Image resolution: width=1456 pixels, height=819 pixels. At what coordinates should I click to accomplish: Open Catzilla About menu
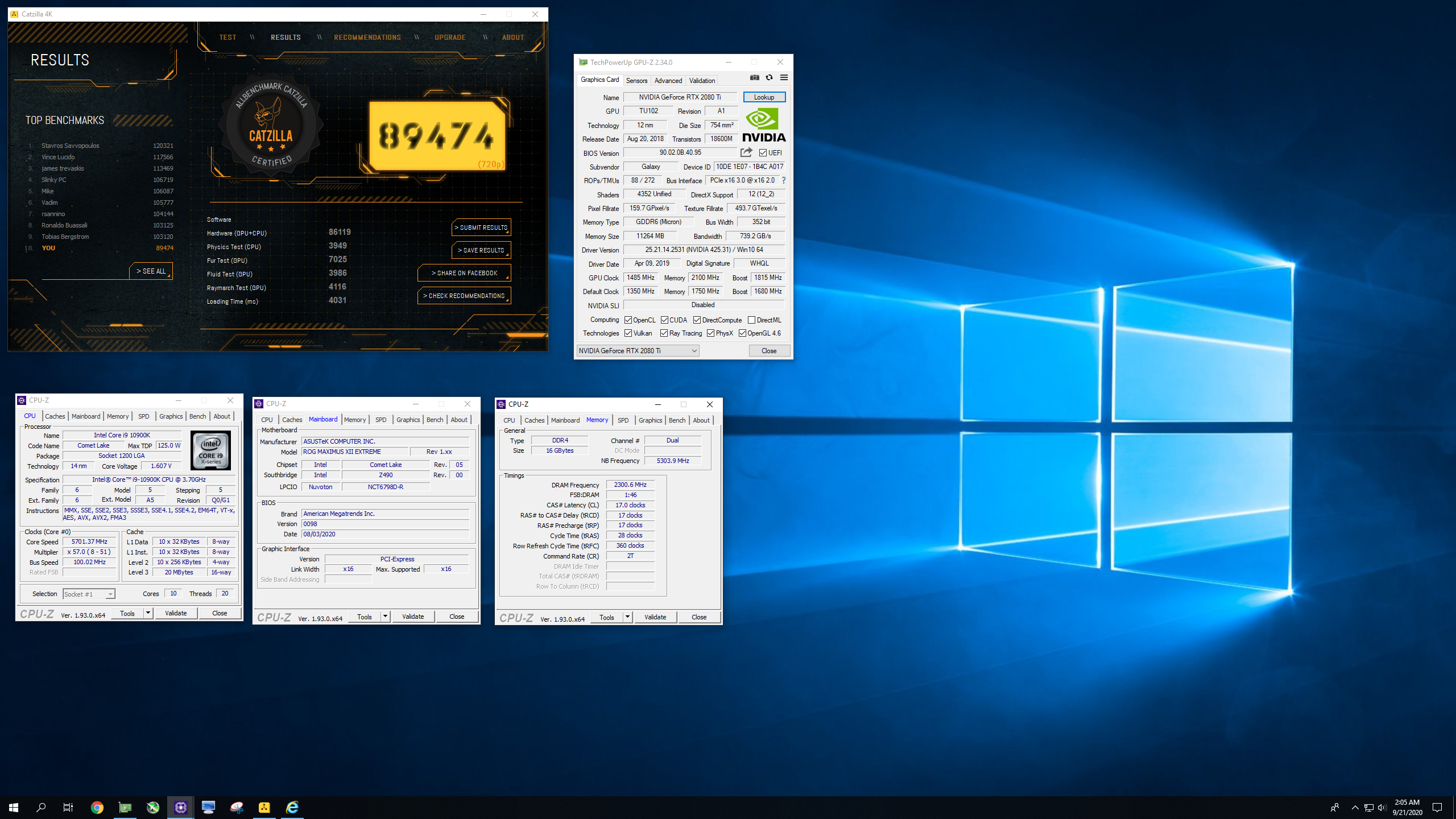point(513,38)
